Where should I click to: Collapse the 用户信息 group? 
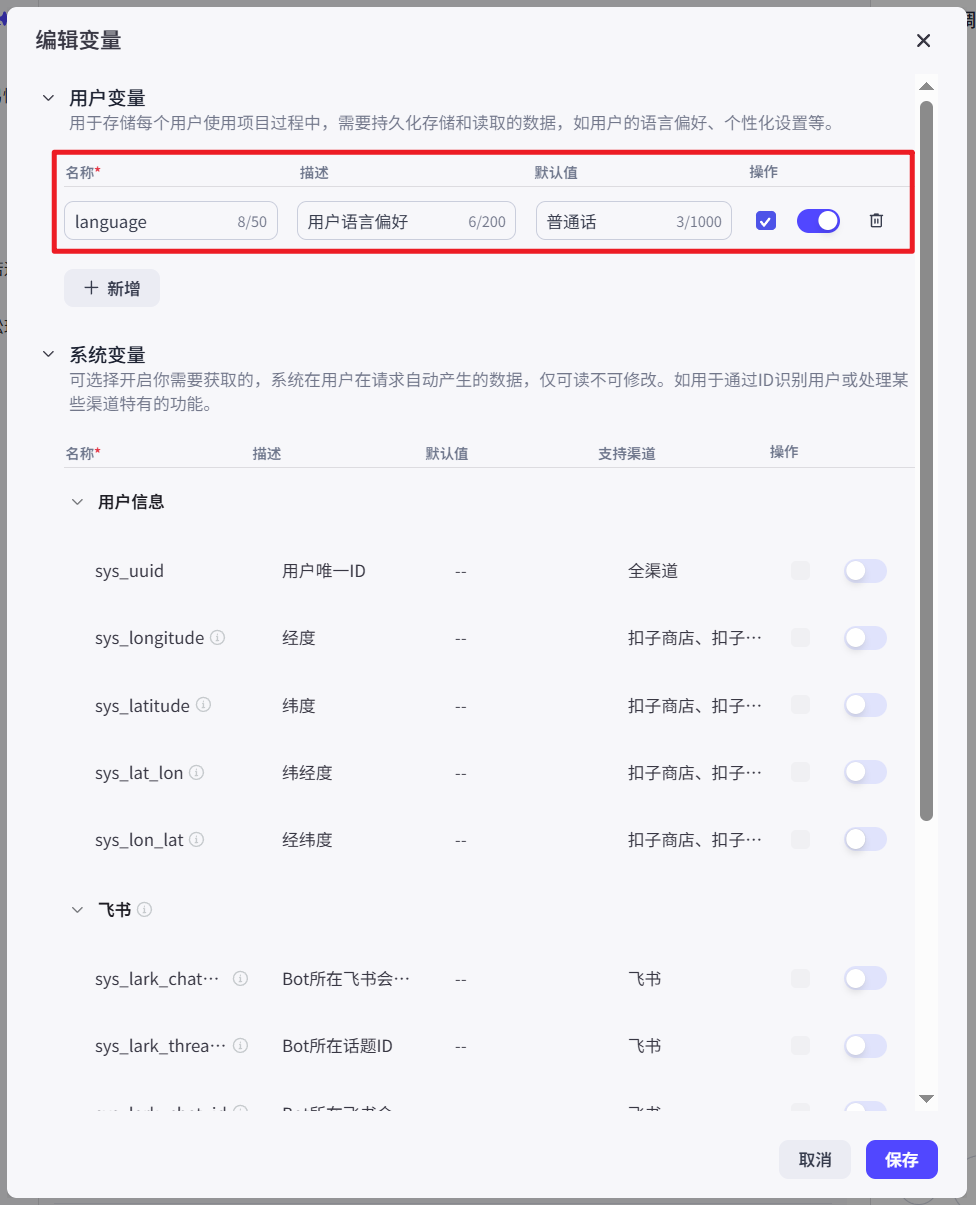point(78,501)
